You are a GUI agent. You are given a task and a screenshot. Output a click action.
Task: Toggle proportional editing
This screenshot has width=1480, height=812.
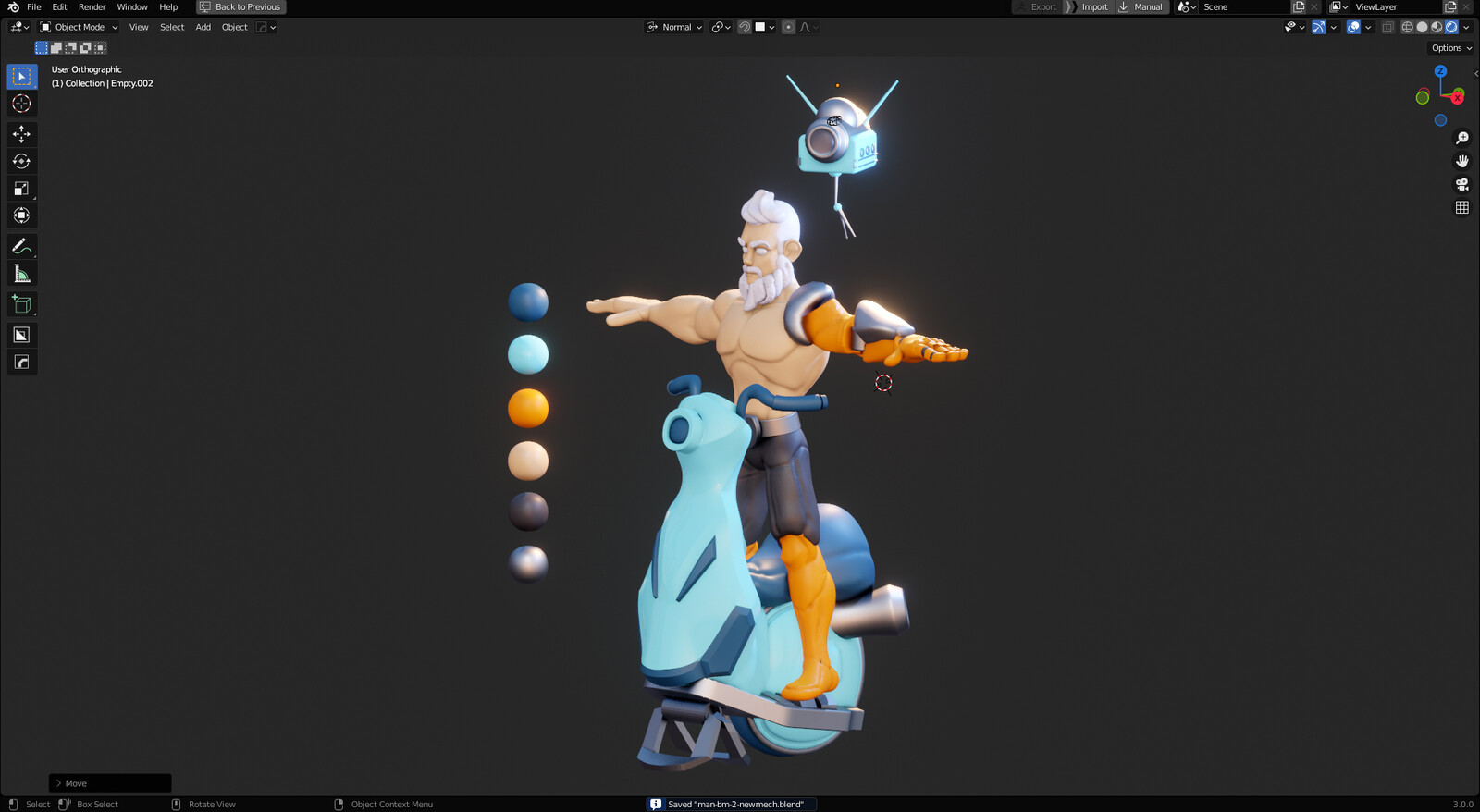[x=788, y=27]
